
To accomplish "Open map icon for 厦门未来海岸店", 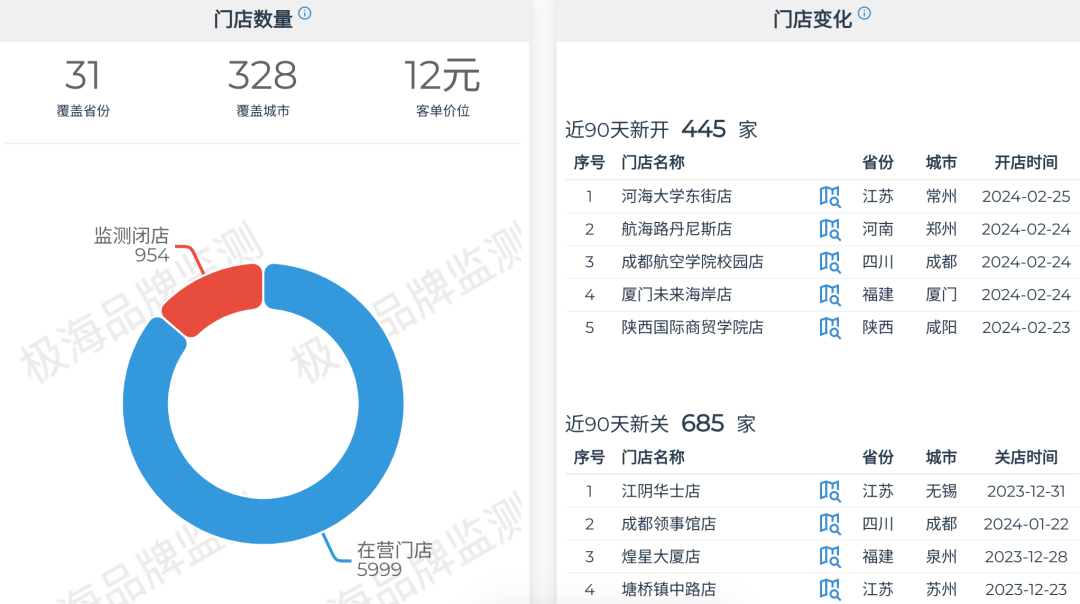I will pyautogui.click(x=830, y=295).
